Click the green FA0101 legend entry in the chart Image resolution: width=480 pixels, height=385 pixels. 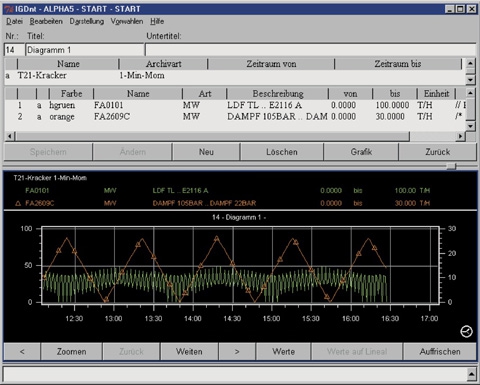pyautogui.click(x=37, y=191)
